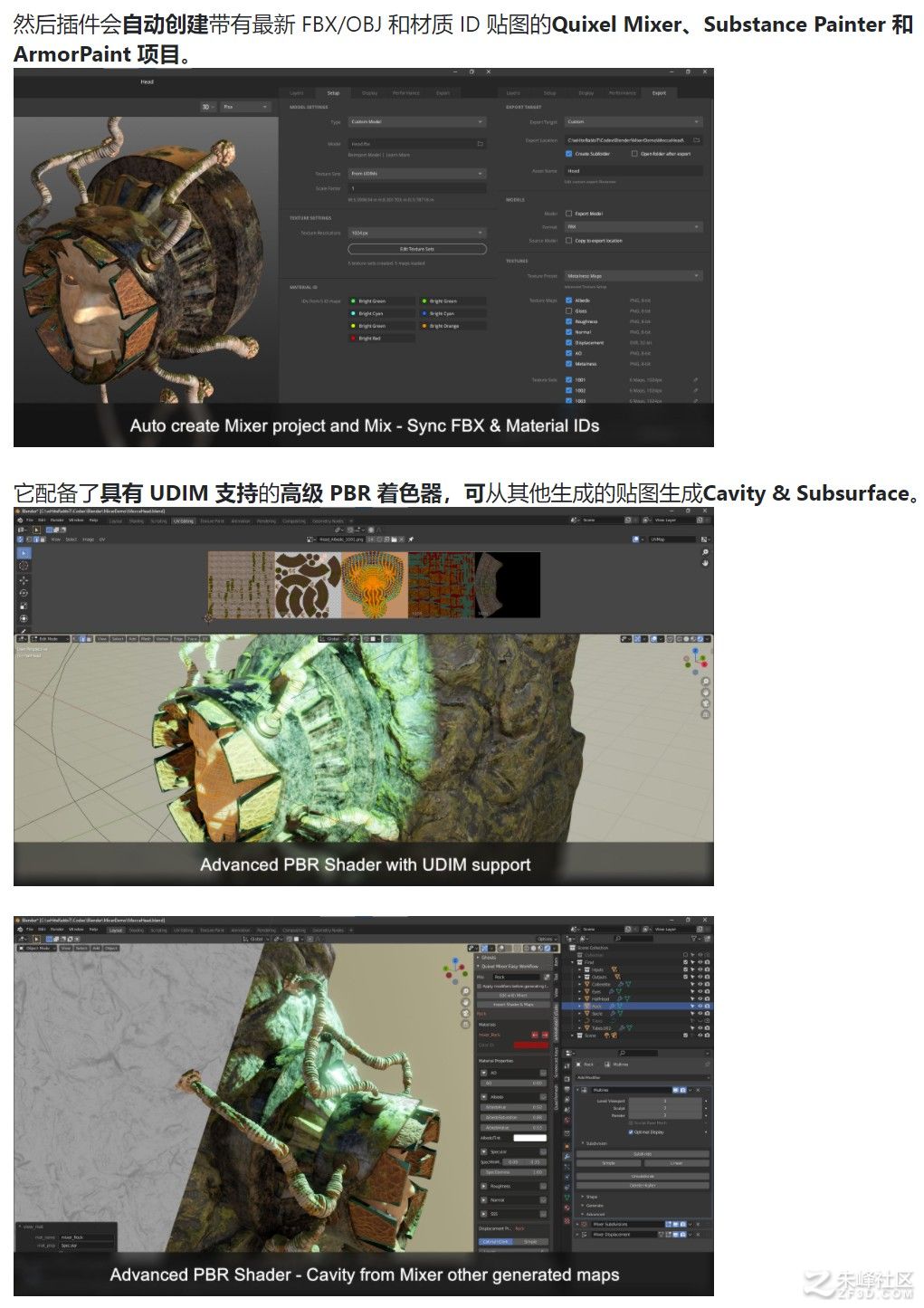Pin the Head_Albedo_1001.png image with the pin icon
Image resolution: width=924 pixels, height=1308 pixels.
411,539
